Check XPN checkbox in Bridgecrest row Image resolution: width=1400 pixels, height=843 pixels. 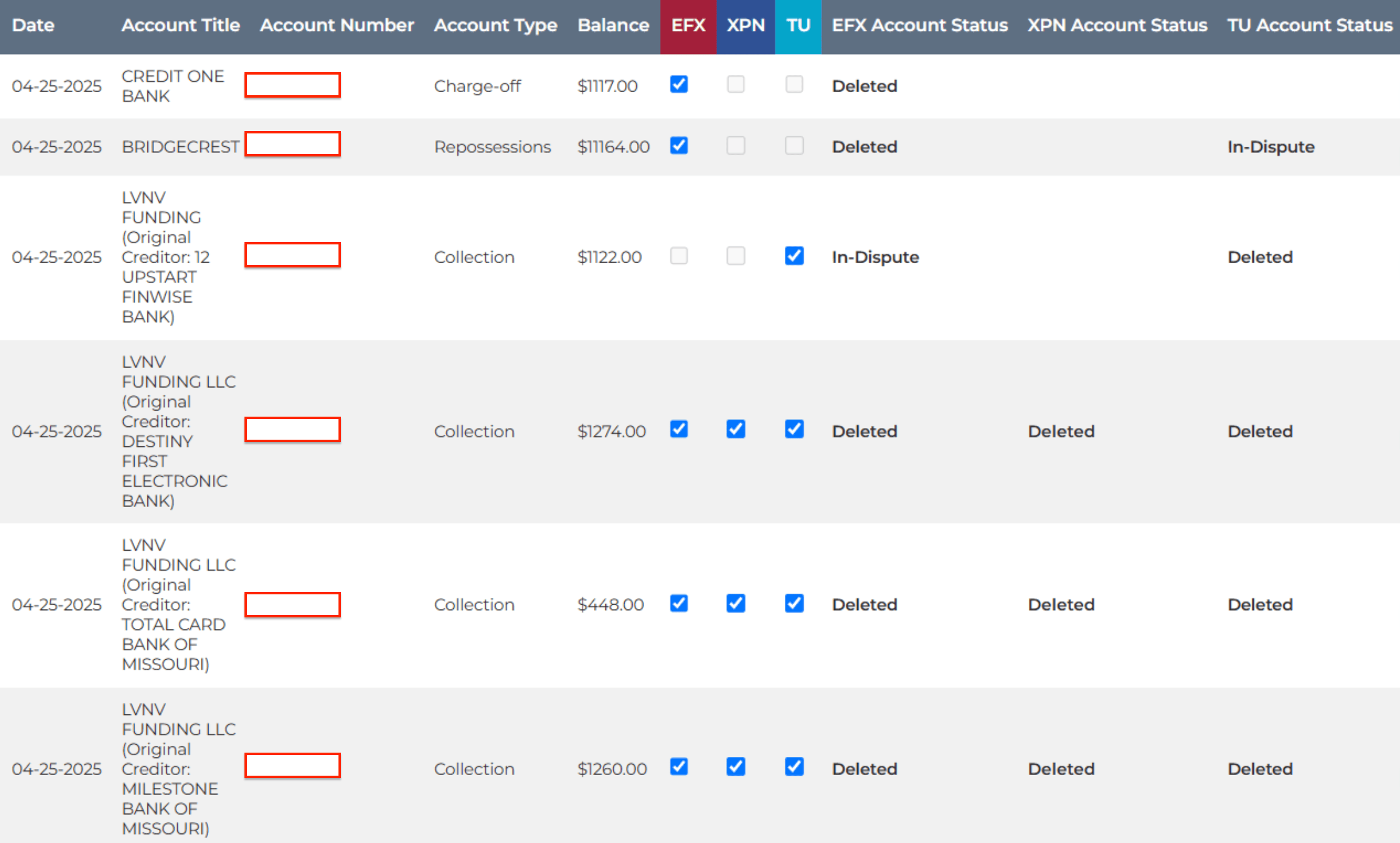736,146
